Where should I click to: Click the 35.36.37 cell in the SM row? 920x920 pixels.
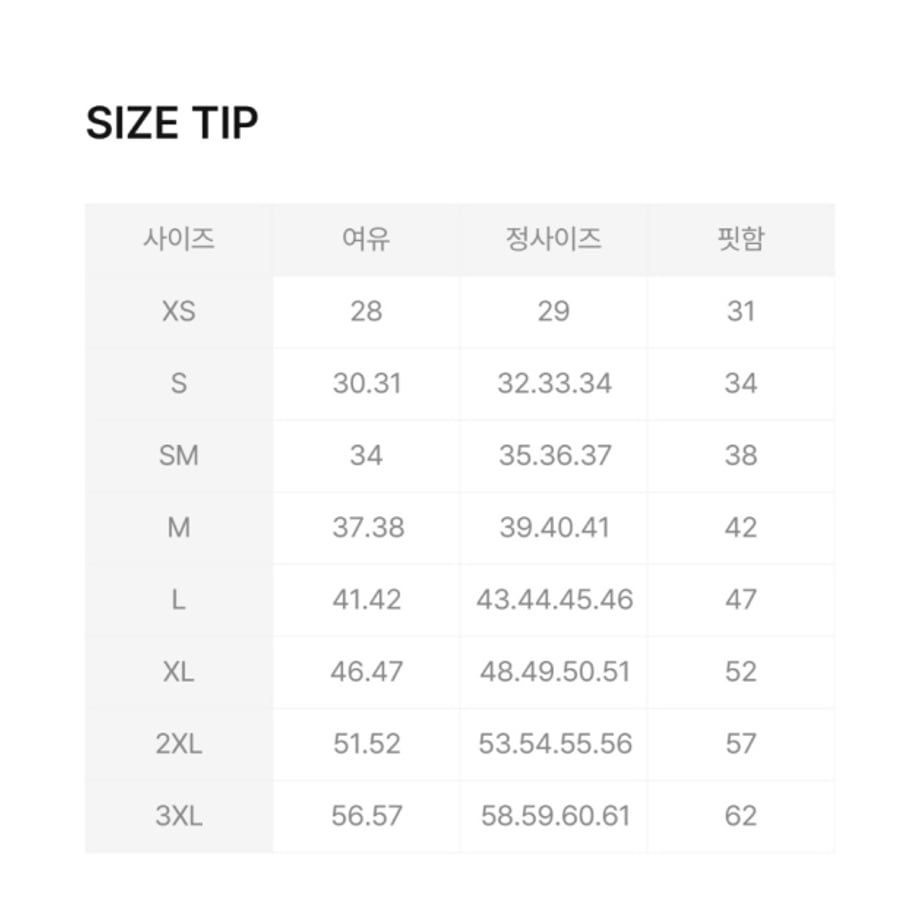[x=554, y=456]
